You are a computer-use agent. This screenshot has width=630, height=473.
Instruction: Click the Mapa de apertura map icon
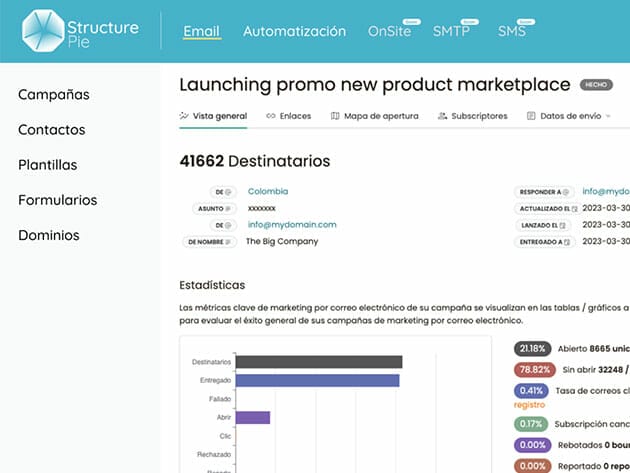pos(335,116)
